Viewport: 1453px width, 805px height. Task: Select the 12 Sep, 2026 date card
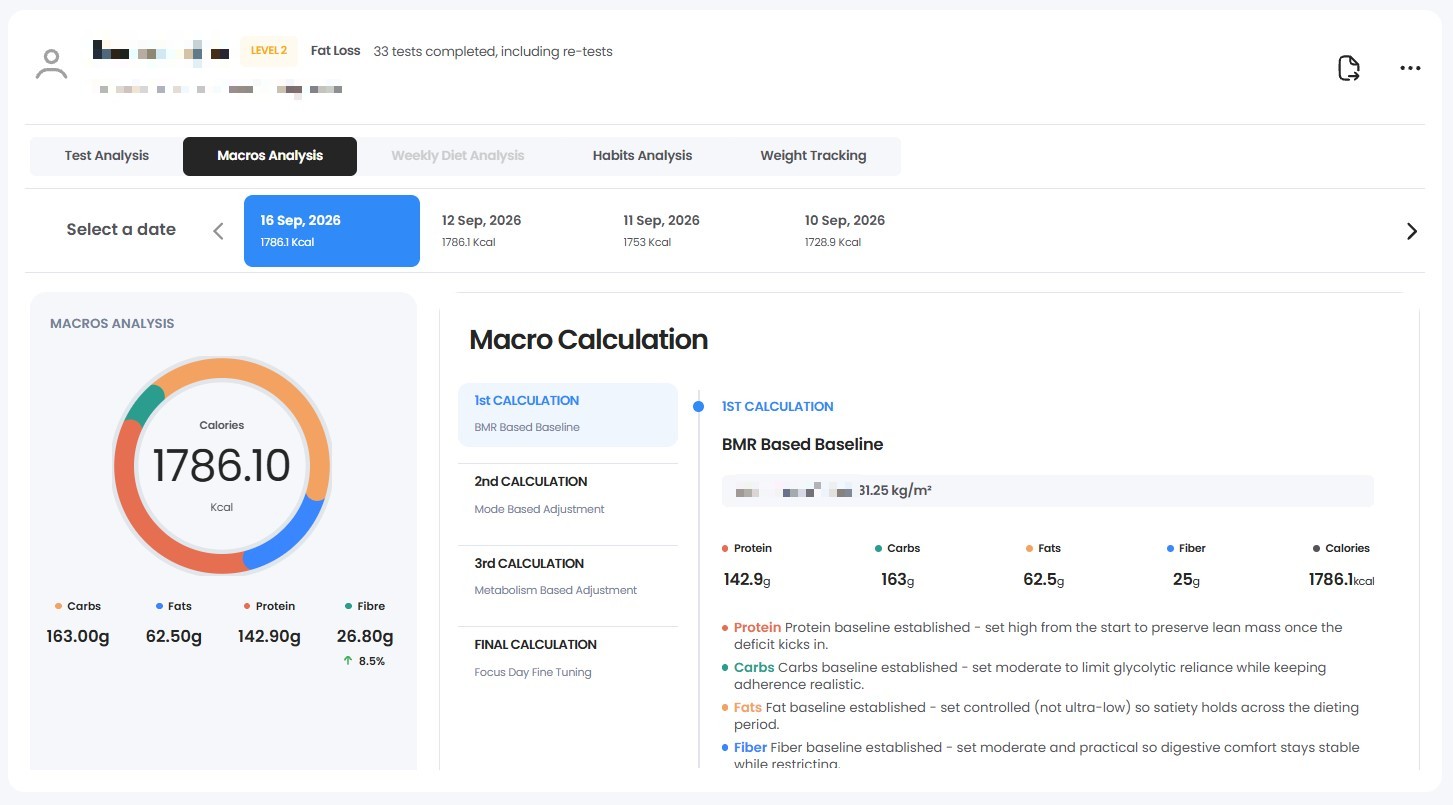(x=513, y=231)
